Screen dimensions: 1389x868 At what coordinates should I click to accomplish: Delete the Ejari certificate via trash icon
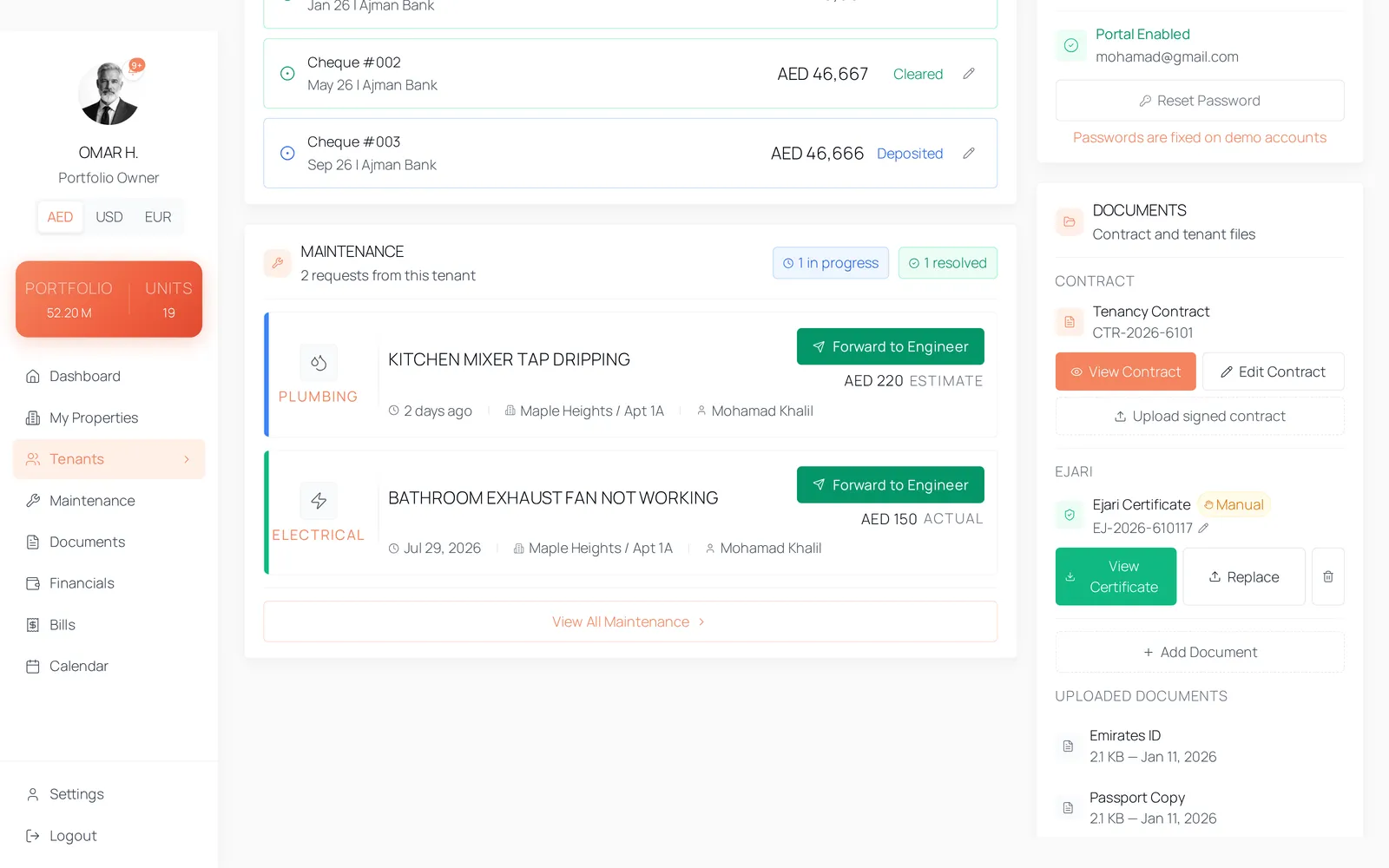tap(1328, 576)
